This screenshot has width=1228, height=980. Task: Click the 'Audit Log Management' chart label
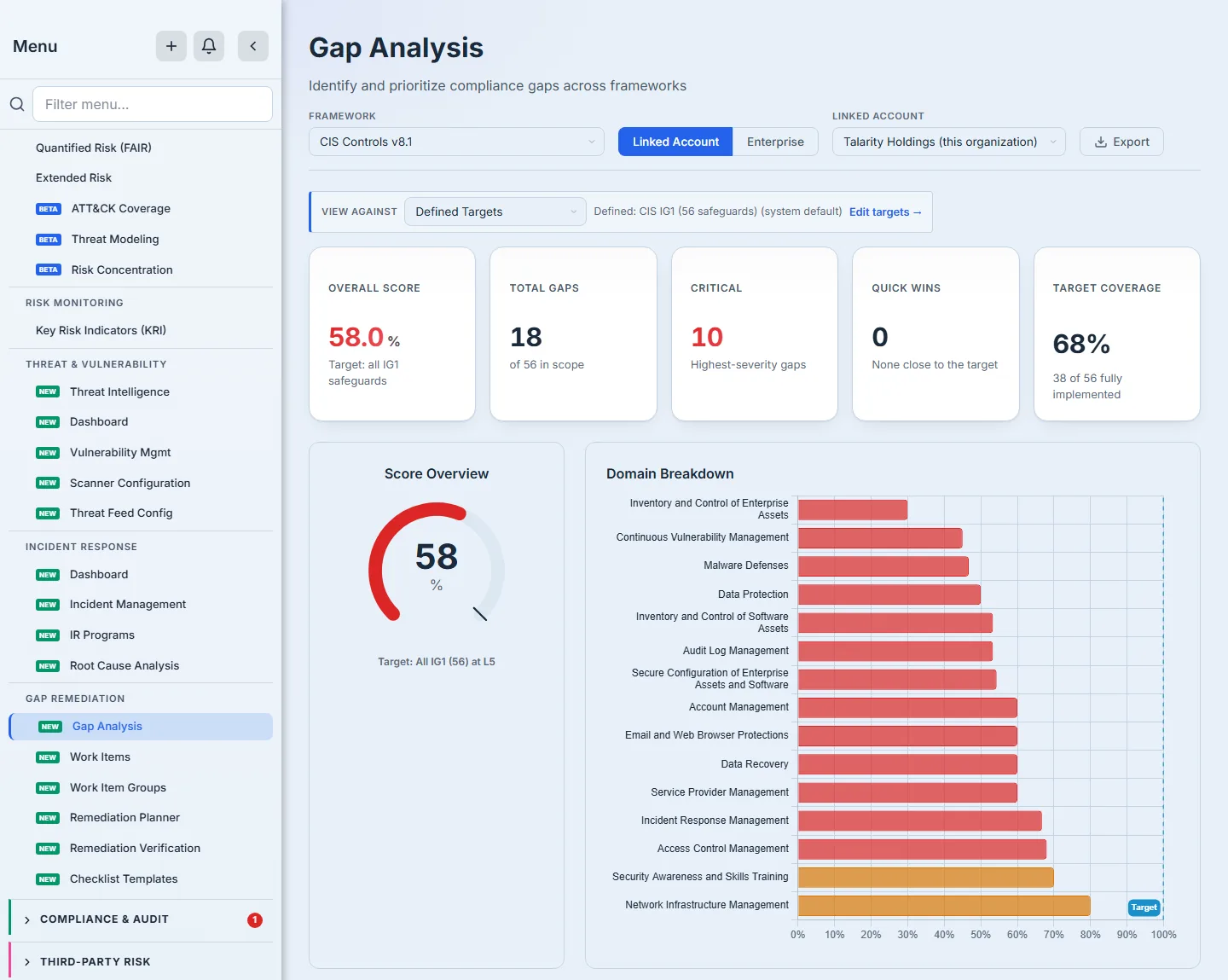pos(736,651)
